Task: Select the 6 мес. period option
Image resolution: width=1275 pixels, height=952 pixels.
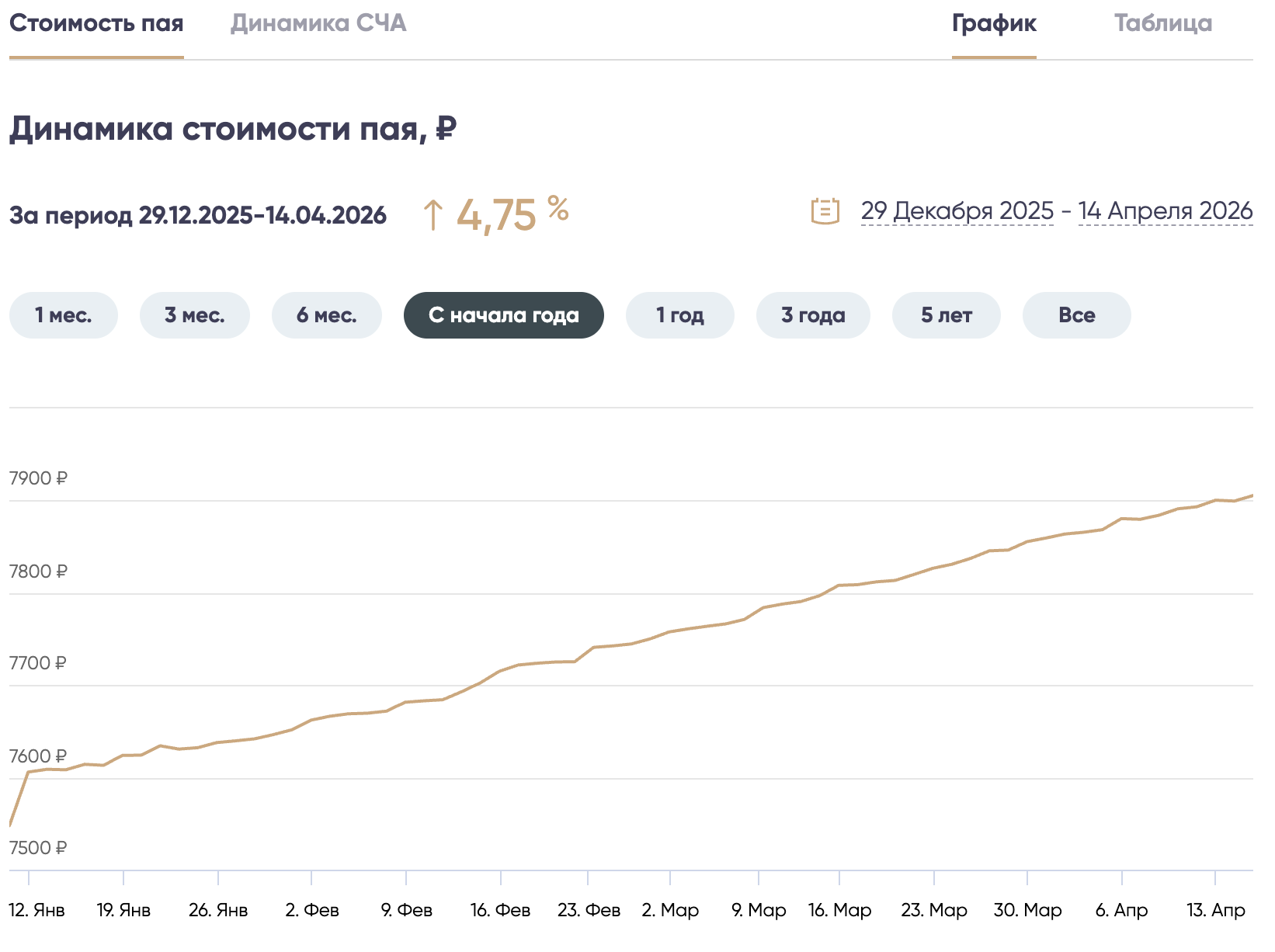Action: click(x=326, y=315)
